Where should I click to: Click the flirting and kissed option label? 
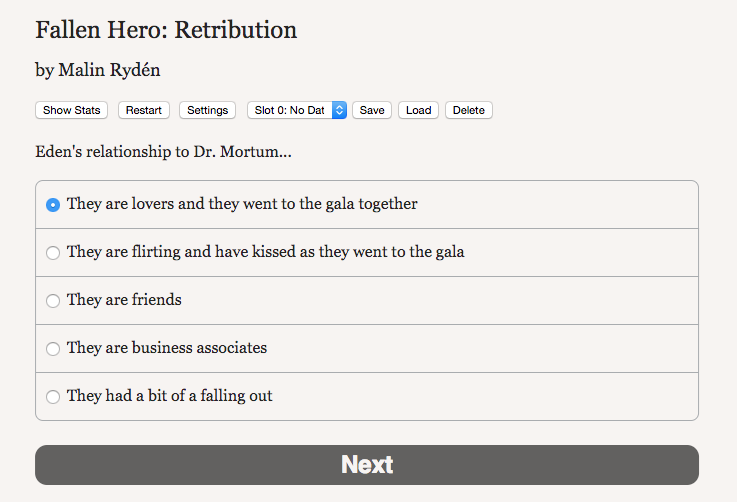(x=266, y=251)
